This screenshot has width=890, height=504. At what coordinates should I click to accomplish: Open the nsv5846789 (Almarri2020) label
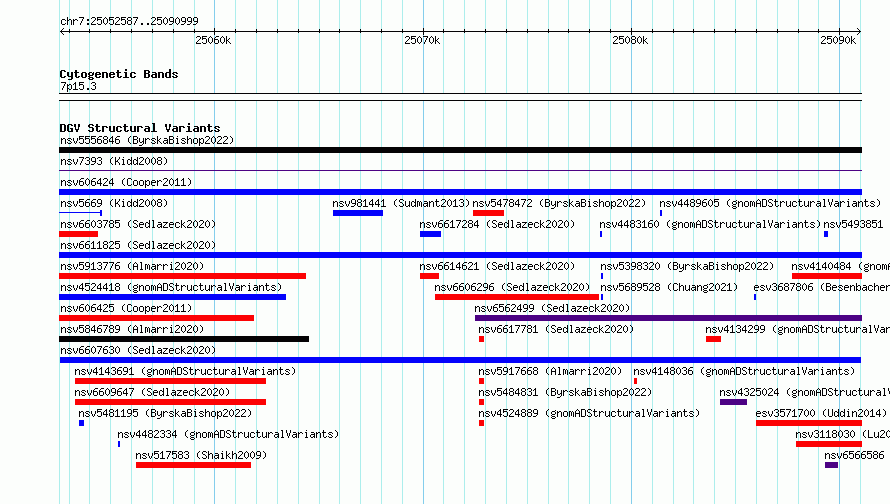point(132,329)
